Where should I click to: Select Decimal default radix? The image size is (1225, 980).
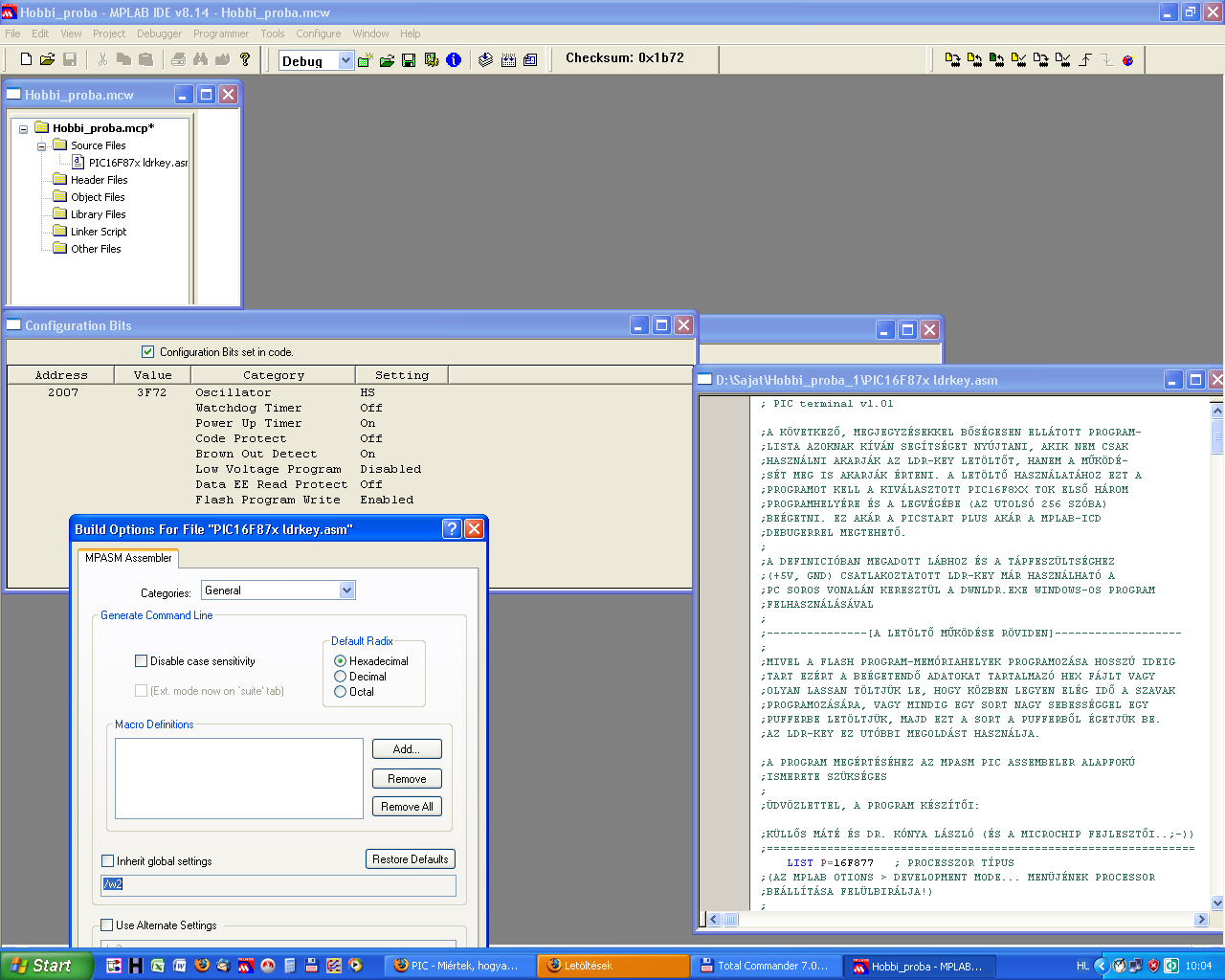point(340,676)
